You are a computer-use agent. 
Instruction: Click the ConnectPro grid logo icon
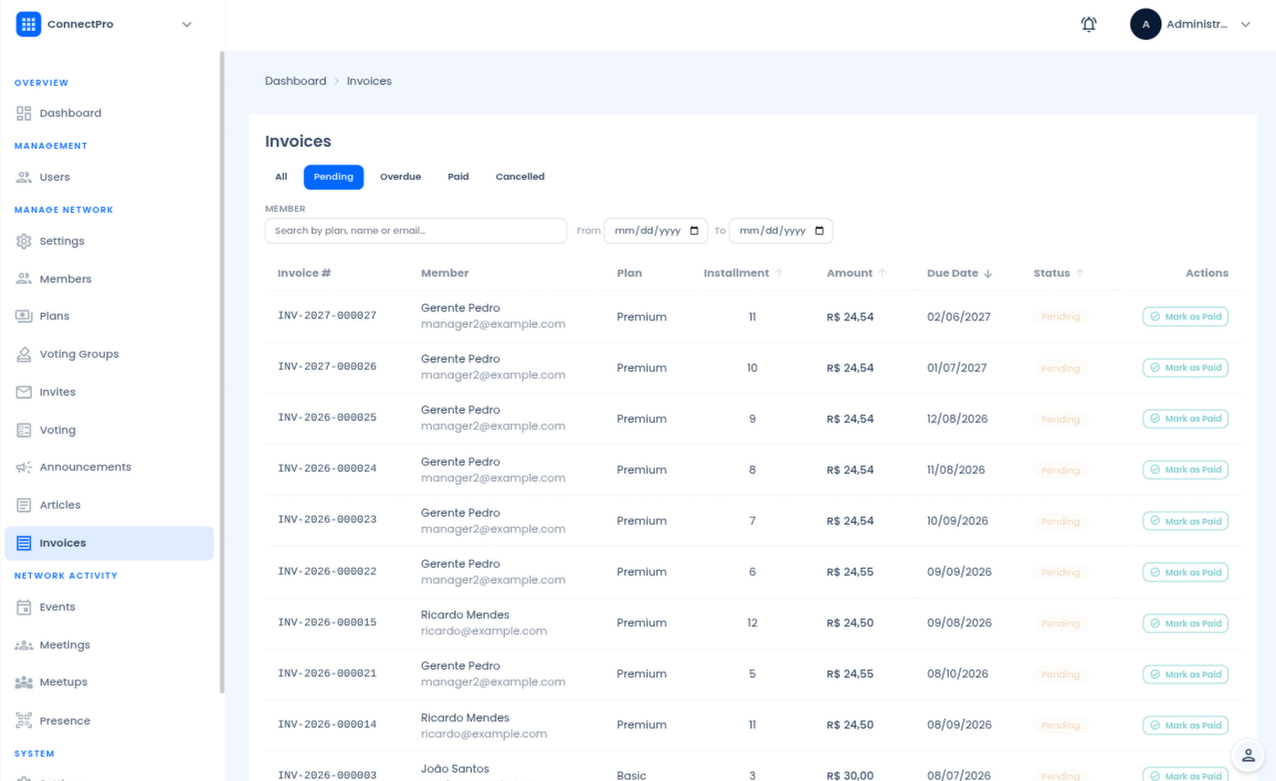(28, 24)
